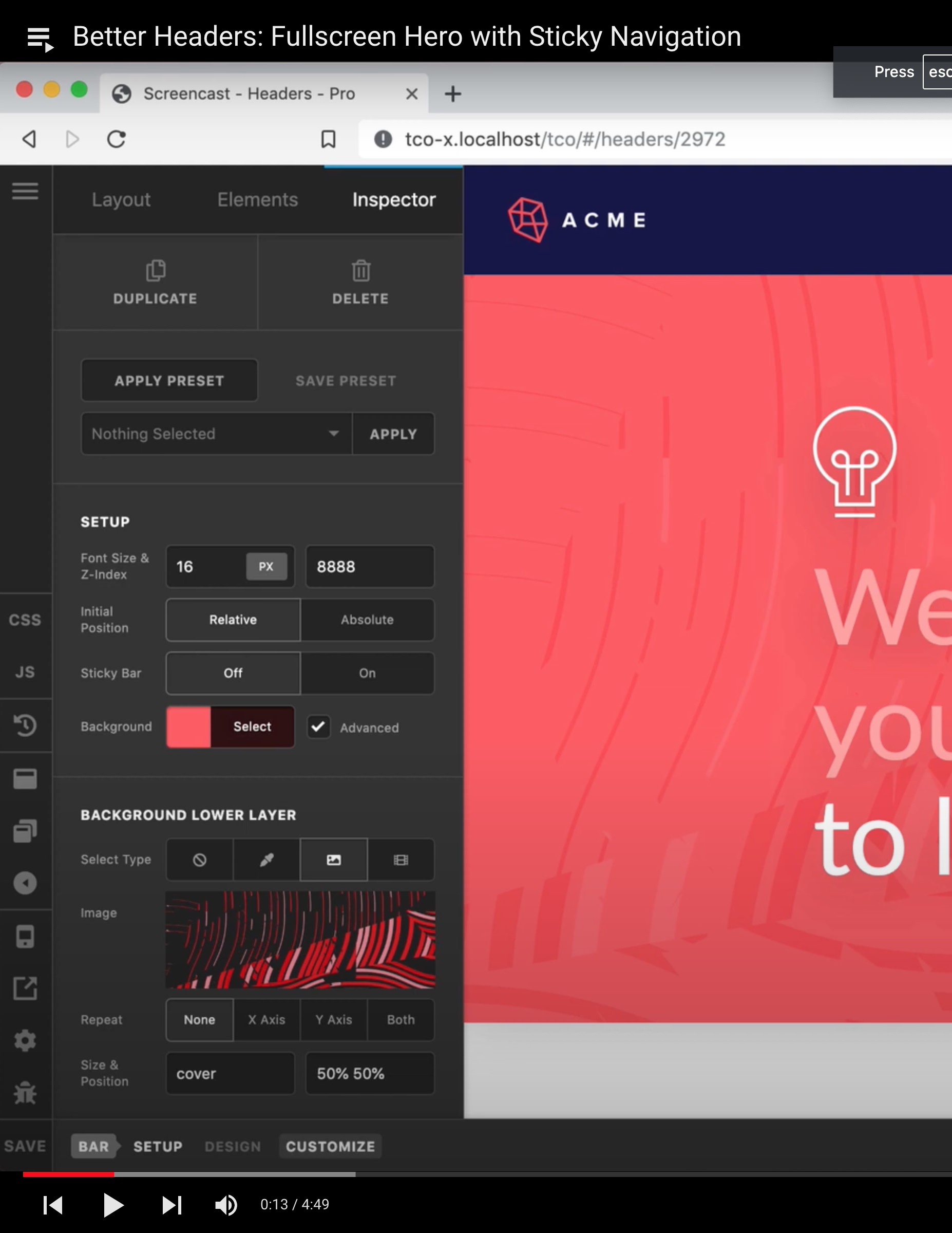Select the video background type icon
The height and width of the screenshot is (1233, 952).
click(x=401, y=860)
